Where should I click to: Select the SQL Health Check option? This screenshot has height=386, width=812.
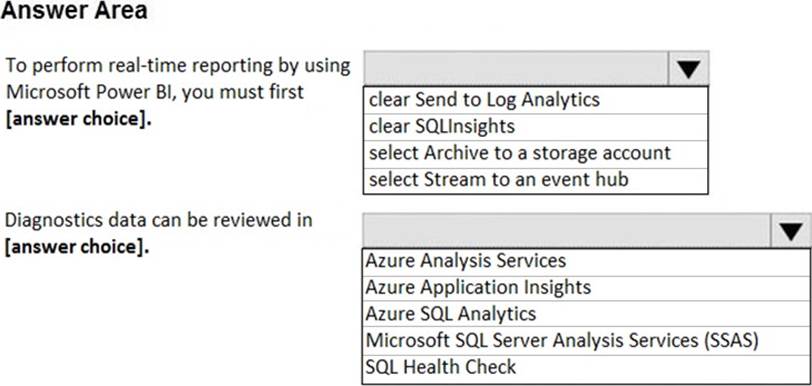point(586,367)
